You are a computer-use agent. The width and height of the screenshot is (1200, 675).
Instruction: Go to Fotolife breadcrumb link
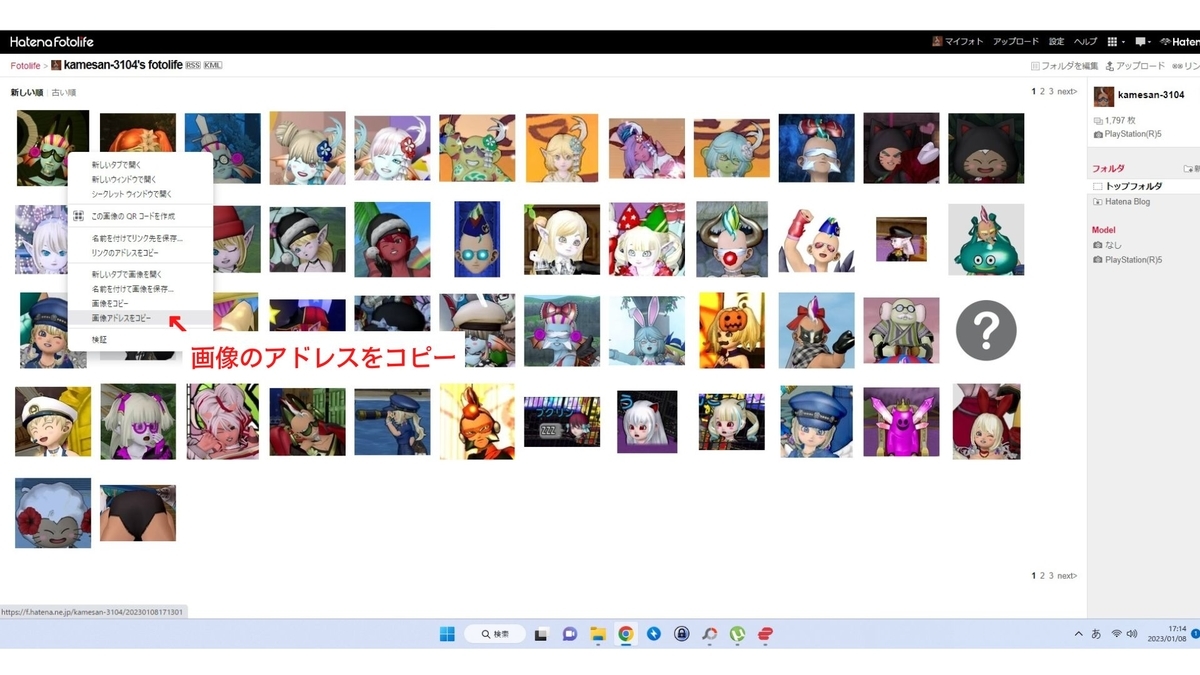click(x=25, y=65)
